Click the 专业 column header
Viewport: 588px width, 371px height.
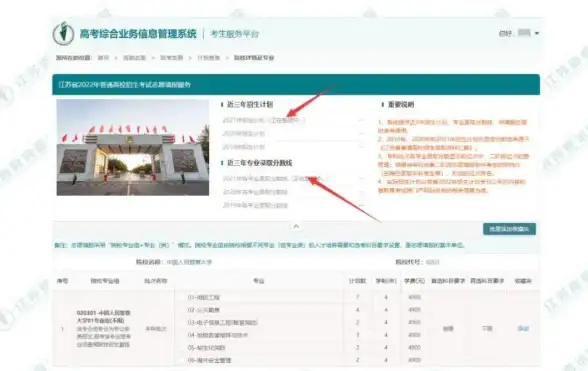(x=259, y=281)
